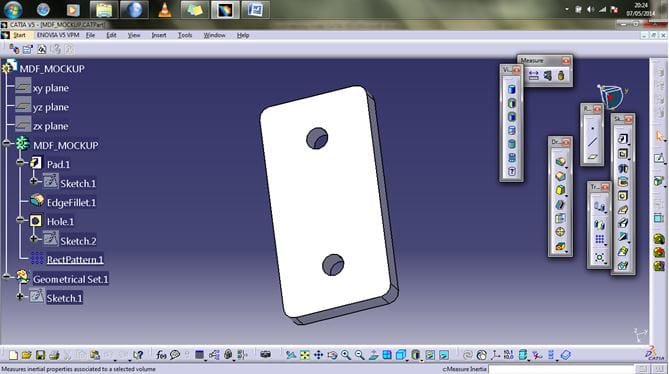Toggle the Hide/Show icon in bottom toolbar
This screenshot has width=669, height=374.
(x=430, y=355)
